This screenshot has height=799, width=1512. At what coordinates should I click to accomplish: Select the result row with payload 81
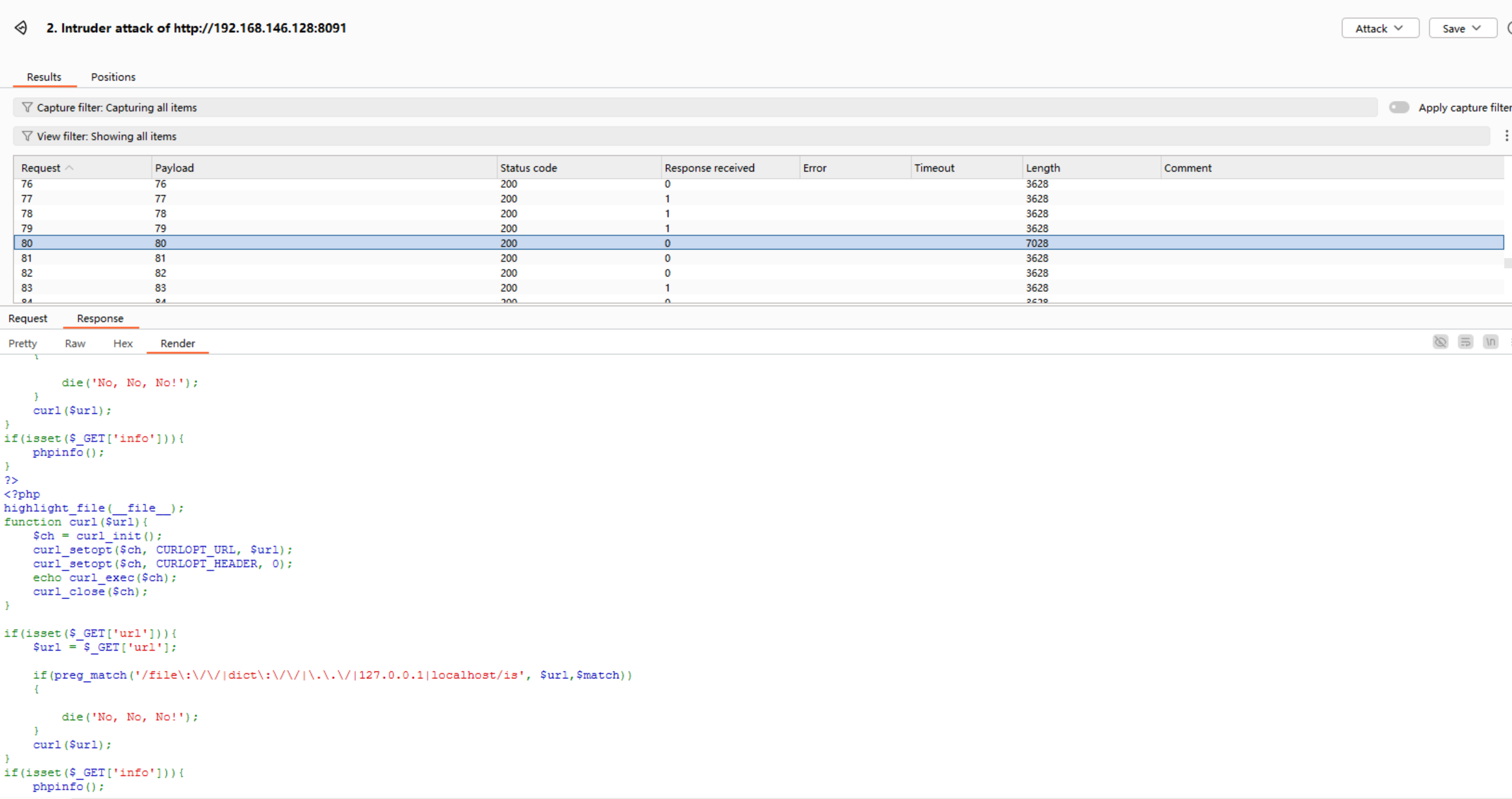160,258
